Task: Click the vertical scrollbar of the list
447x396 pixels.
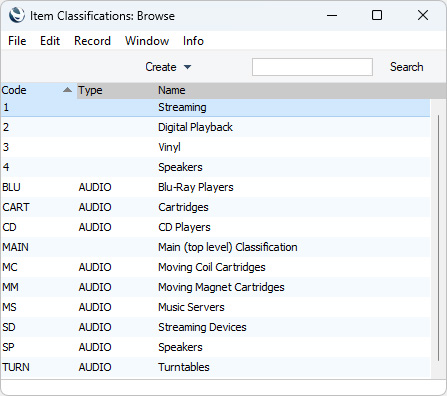Action: point(438,238)
